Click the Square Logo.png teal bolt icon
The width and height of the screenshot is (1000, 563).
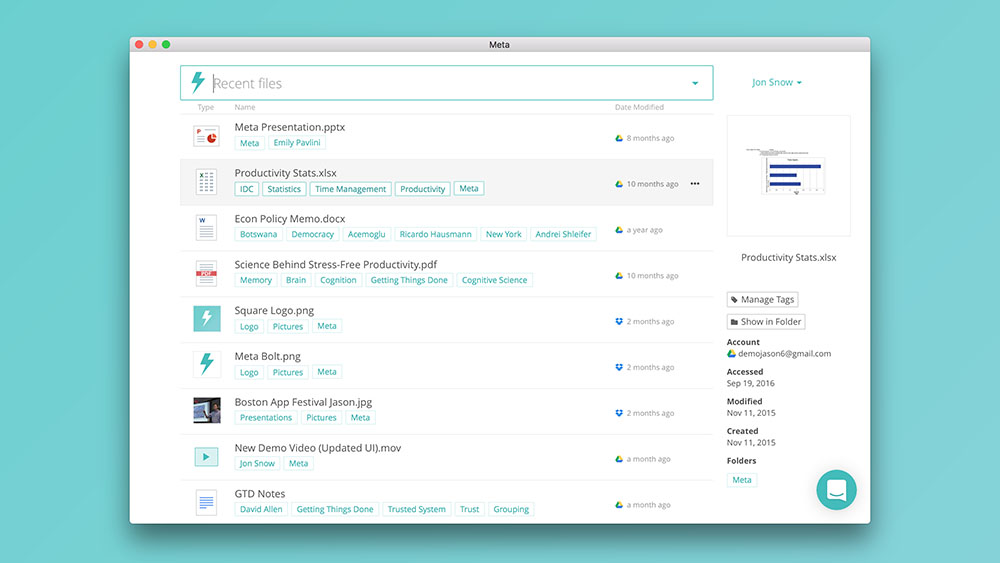[206, 319]
